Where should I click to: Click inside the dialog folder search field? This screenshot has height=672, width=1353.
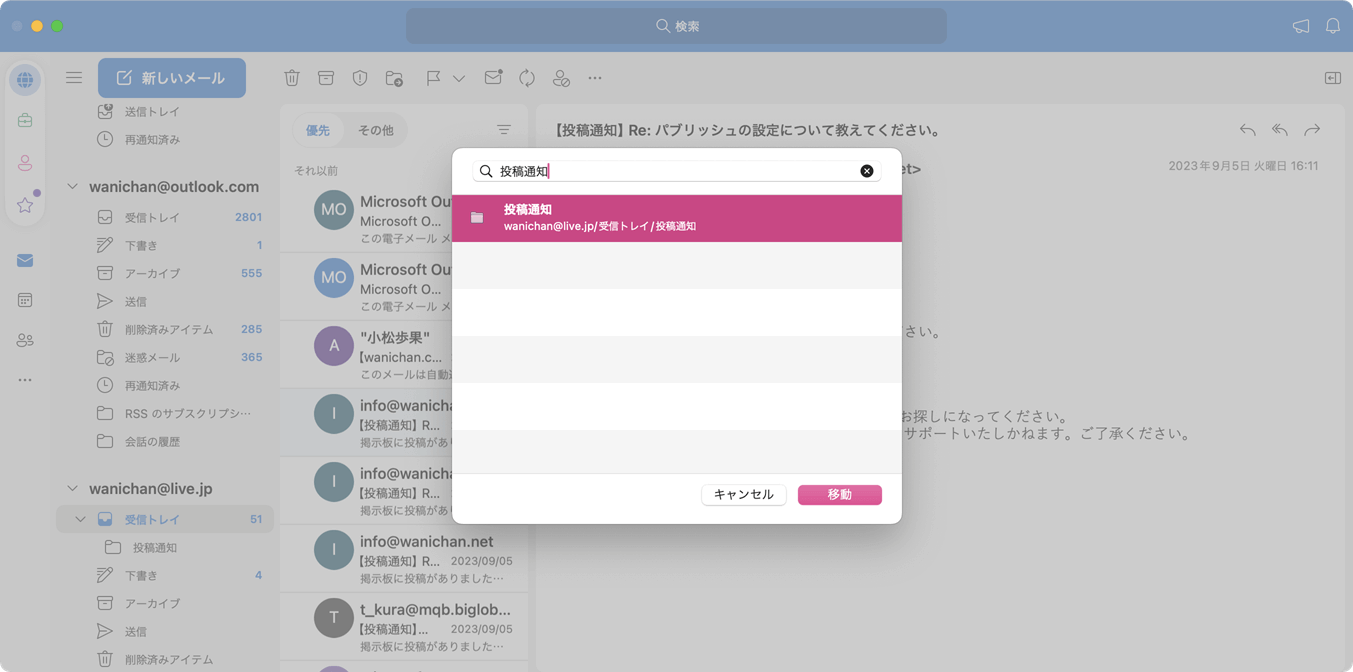677,171
